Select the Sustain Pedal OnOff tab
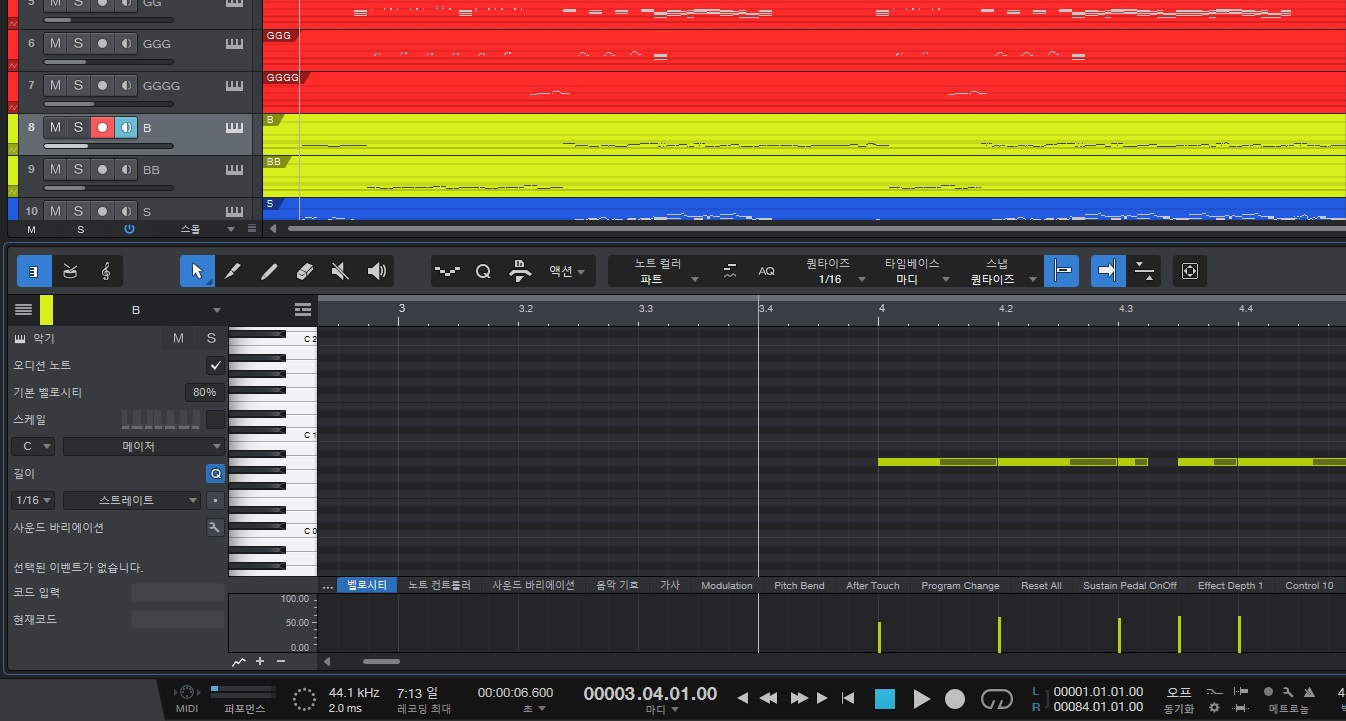The width and height of the screenshot is (1346, 721). tap(1130, 585)
